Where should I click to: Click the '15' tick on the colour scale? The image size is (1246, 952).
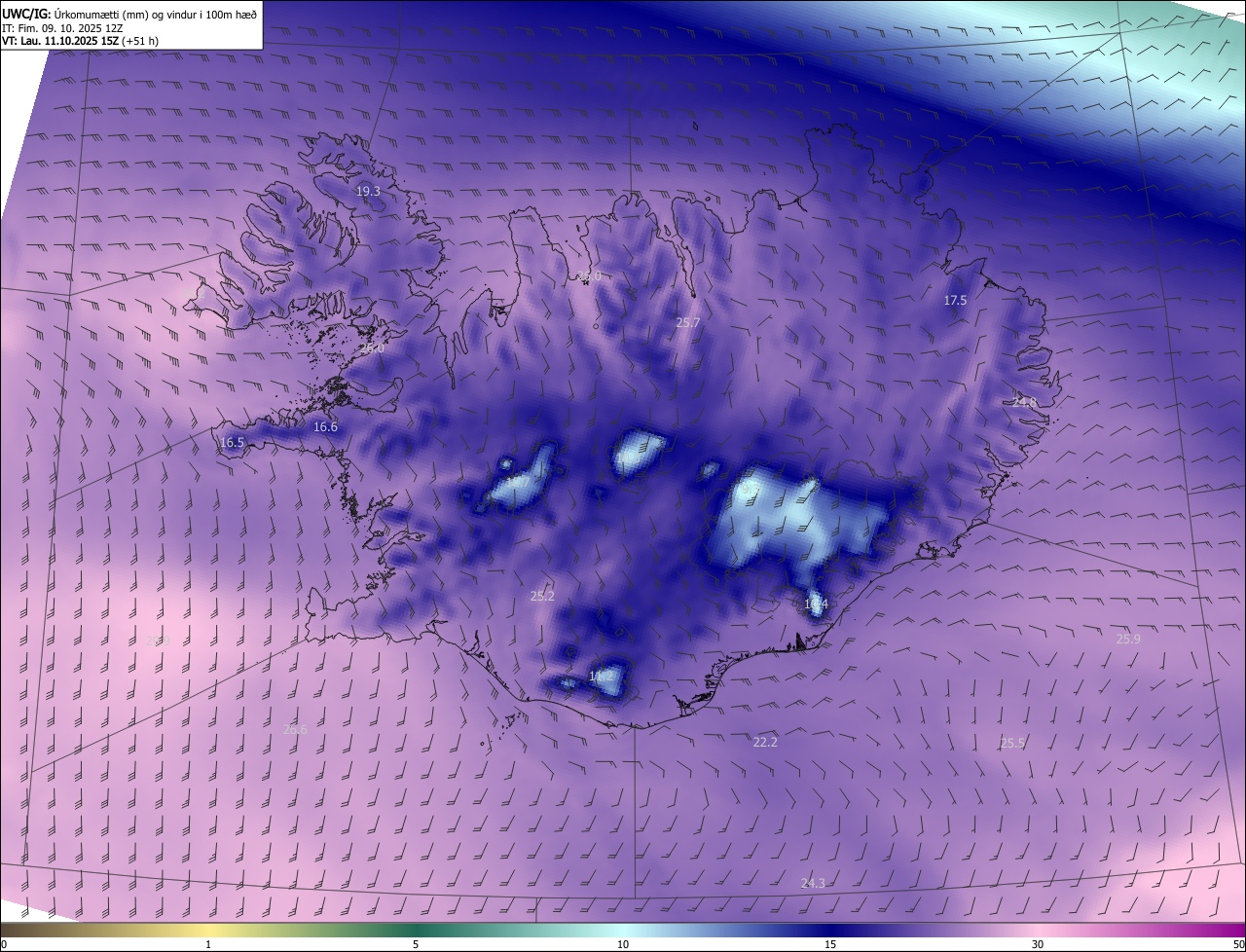coord(830,944)
